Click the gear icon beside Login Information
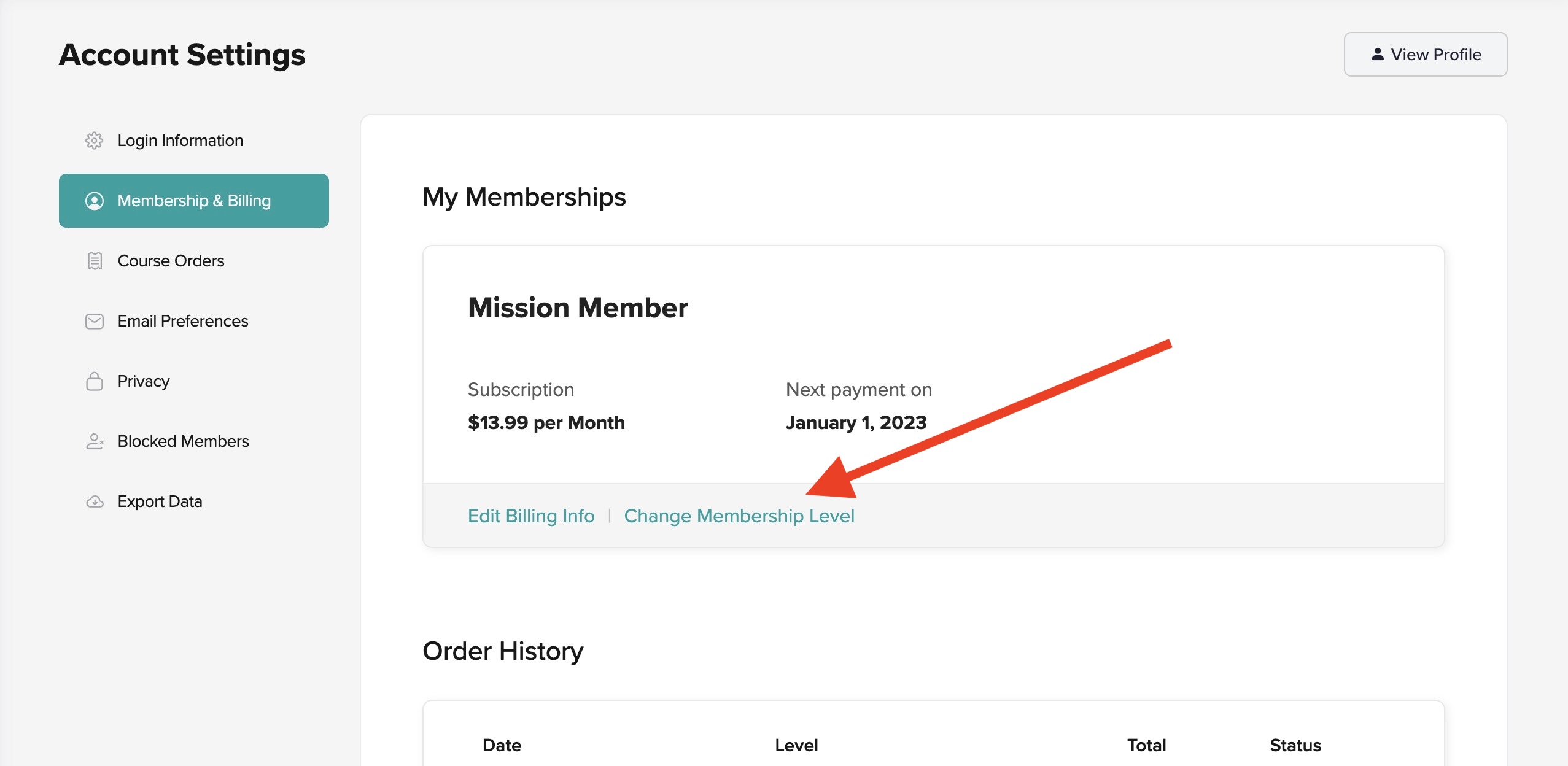 94,141
